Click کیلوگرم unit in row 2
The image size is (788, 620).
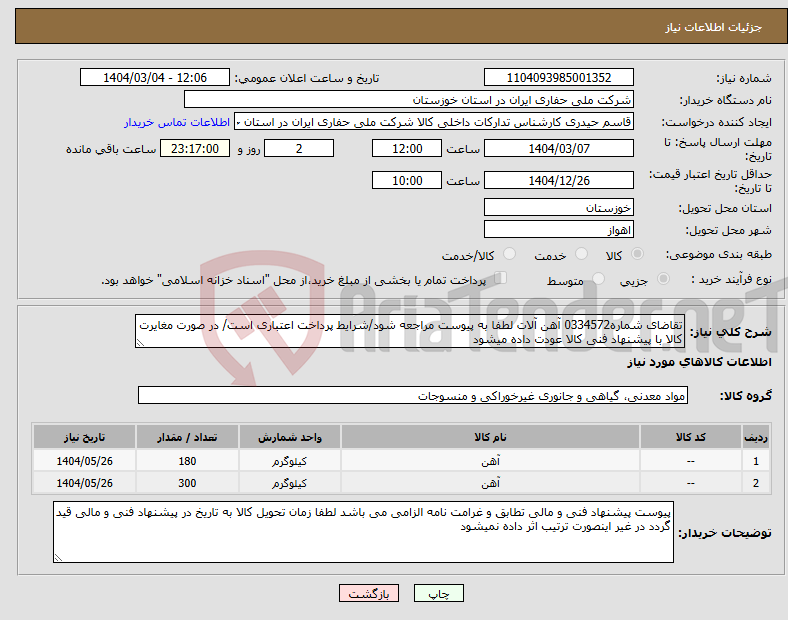pyautogui.click(x=289, y=483)
